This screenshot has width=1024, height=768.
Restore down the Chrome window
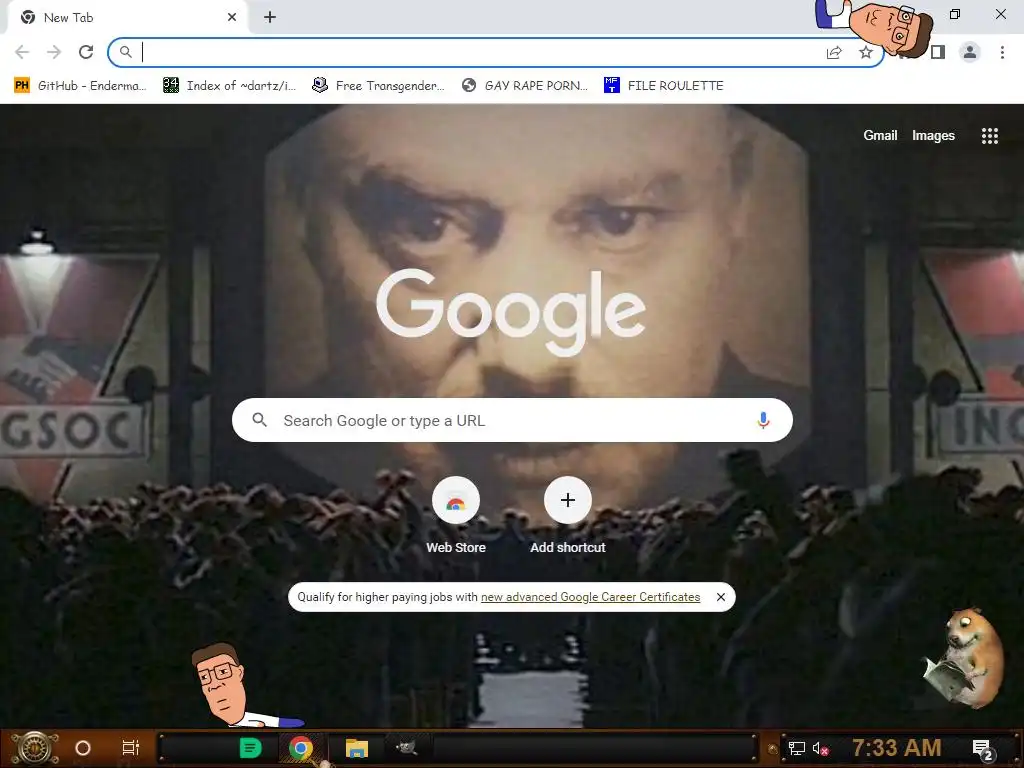(955, 14)
